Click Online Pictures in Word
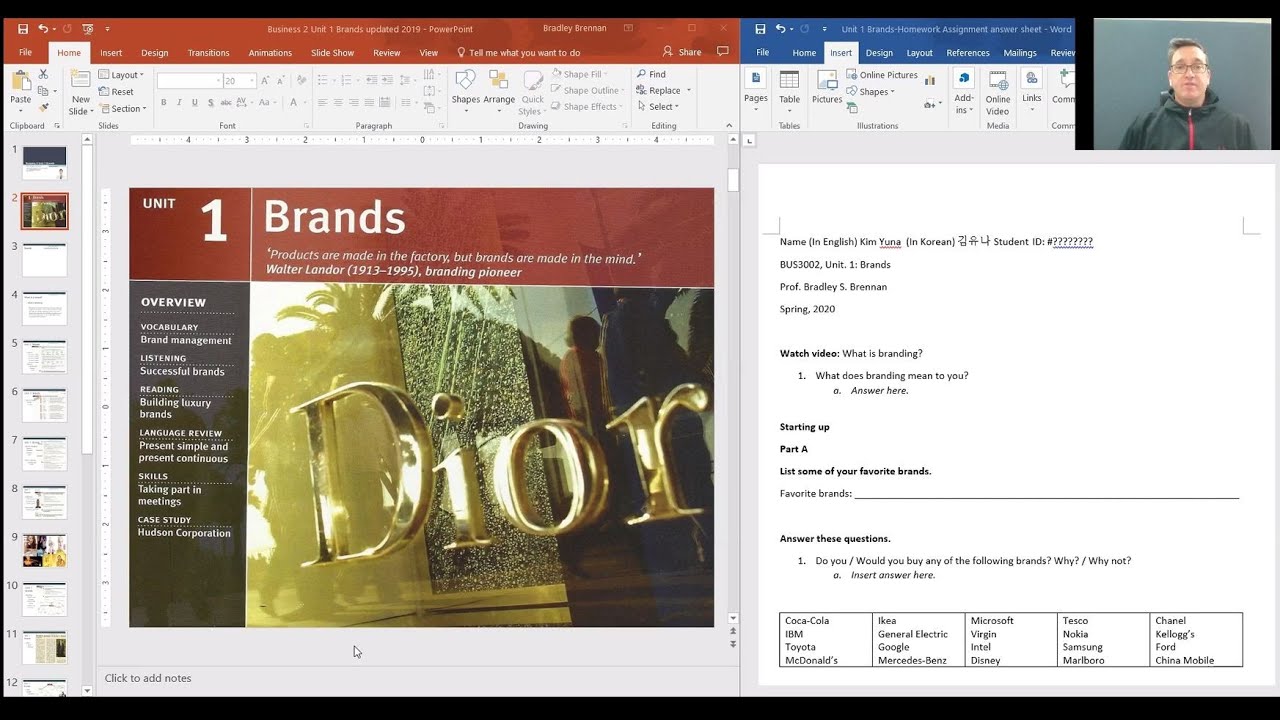The height and width of the screenshot is (720, 1280). click(x=882, y=75)
